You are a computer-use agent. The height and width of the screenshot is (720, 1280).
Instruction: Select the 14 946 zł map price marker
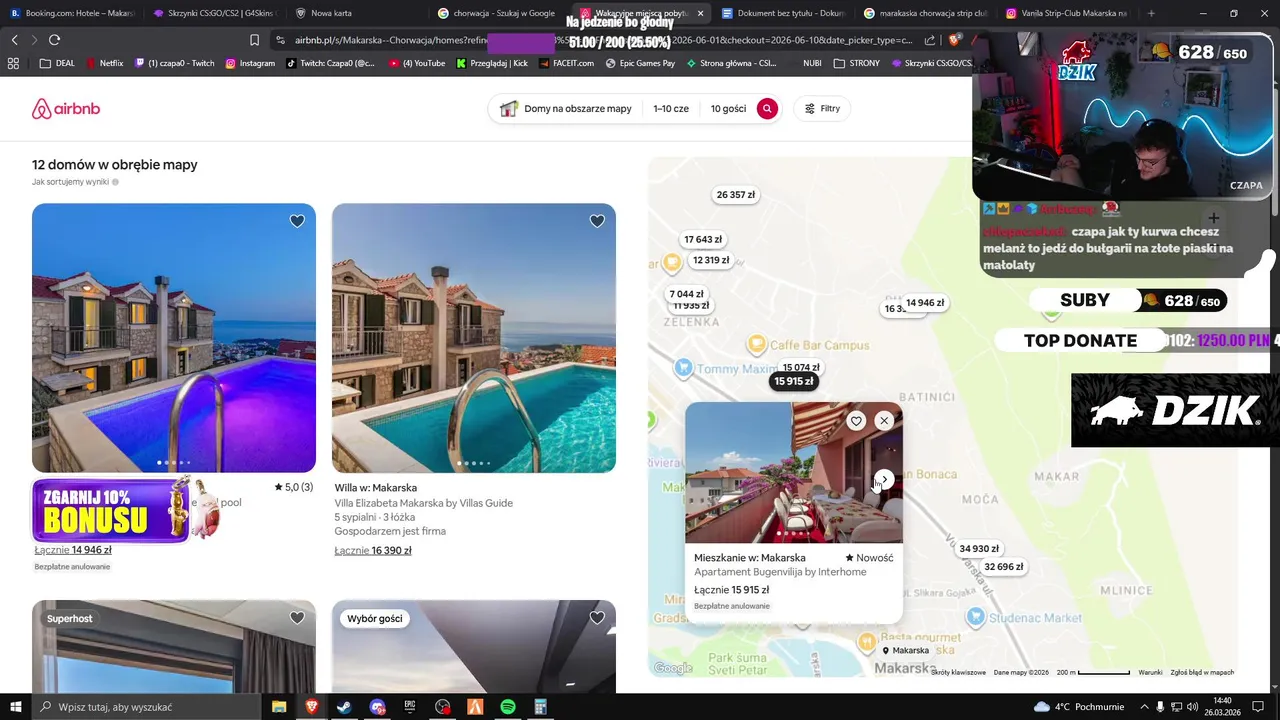925,303
